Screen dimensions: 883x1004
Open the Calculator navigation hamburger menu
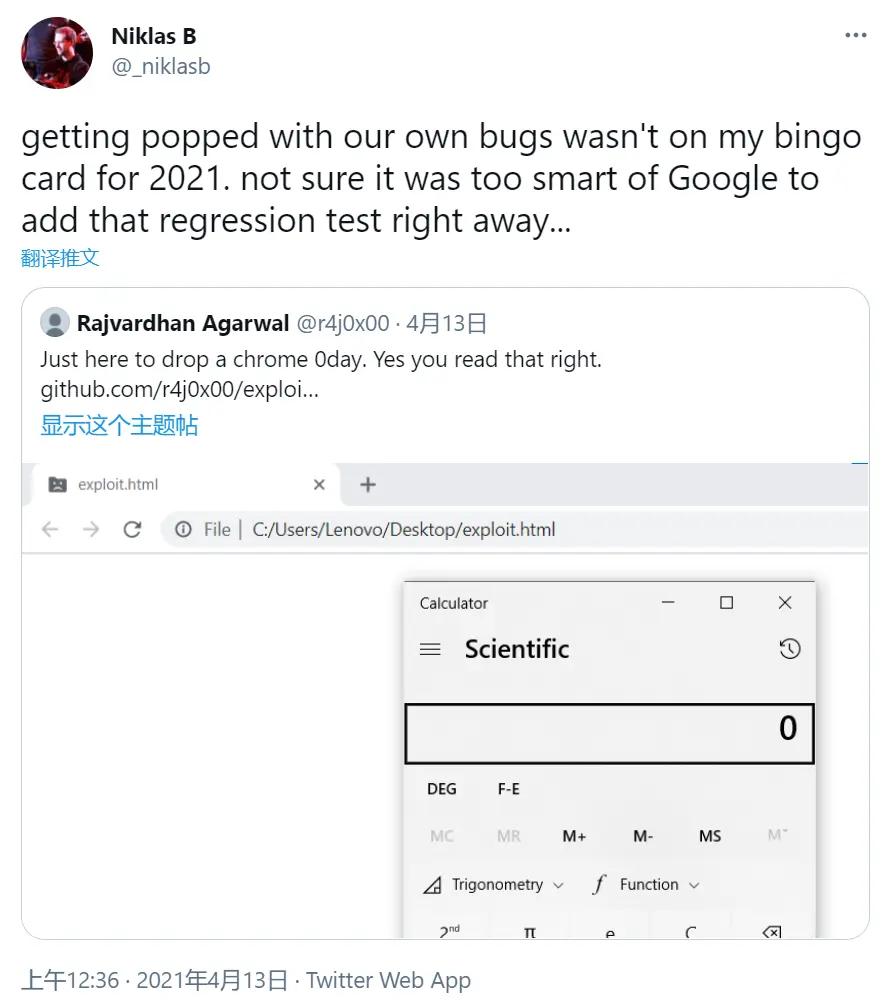pyautogui.click(x=431, y=648)
